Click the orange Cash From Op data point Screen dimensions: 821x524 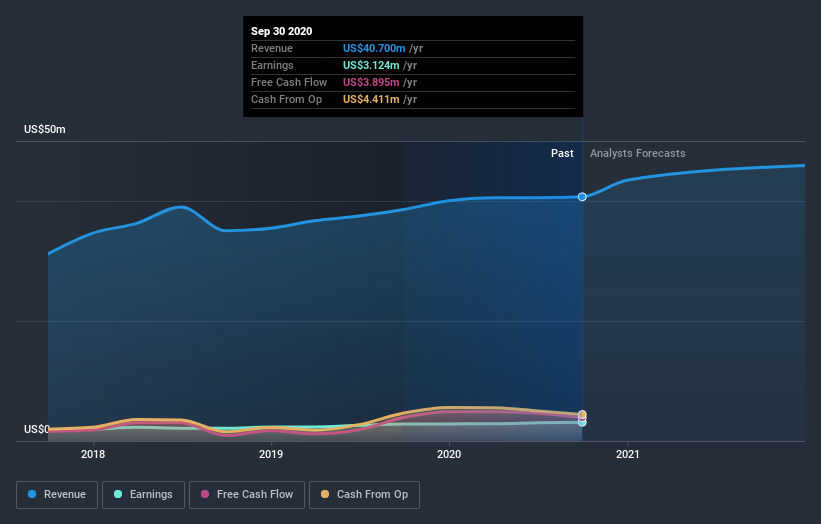pyautogui.click(x=582, y=414)
